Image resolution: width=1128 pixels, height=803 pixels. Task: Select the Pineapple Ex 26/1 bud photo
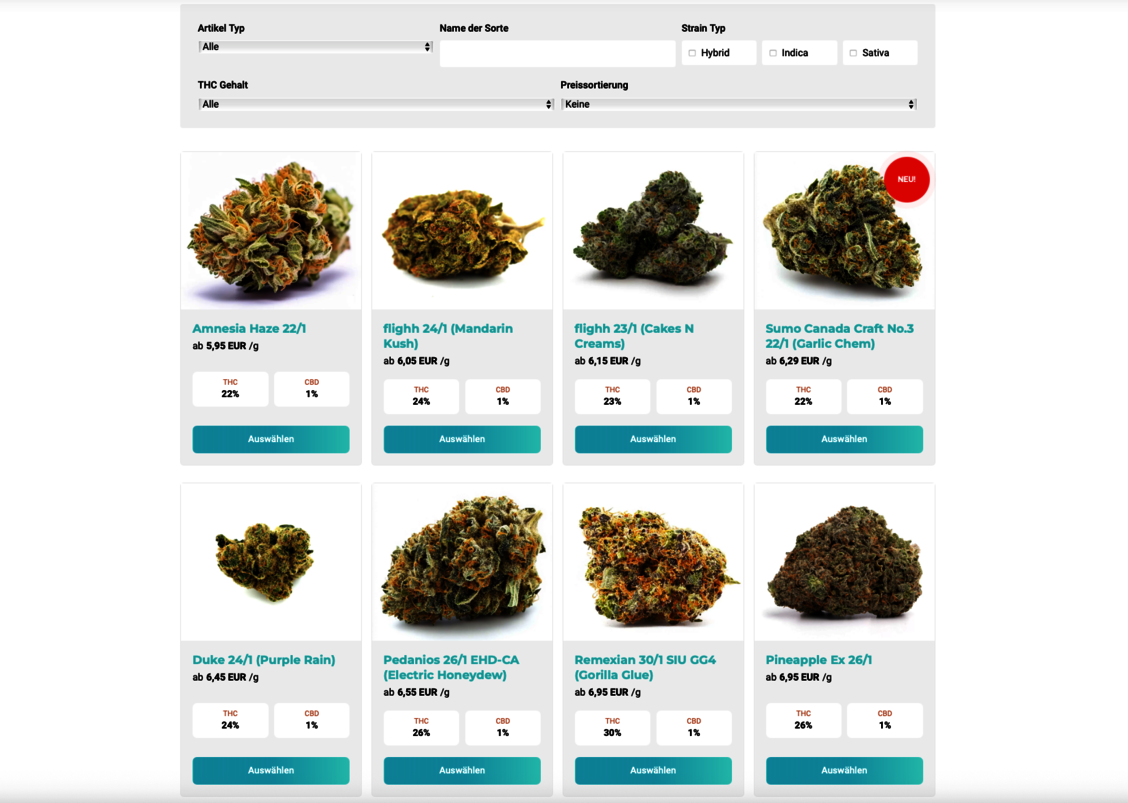pos(845,562)
